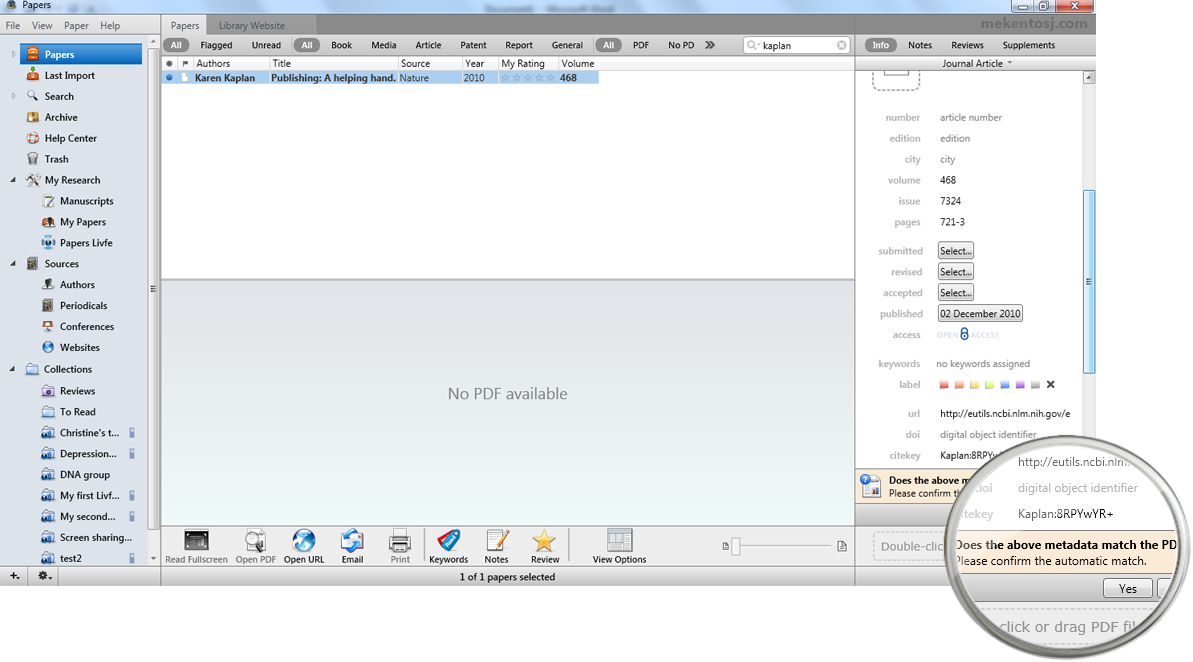This screenshot has height=662, width=1193.
Task: Click Select button for submitted date
Action: coord(956,251)
